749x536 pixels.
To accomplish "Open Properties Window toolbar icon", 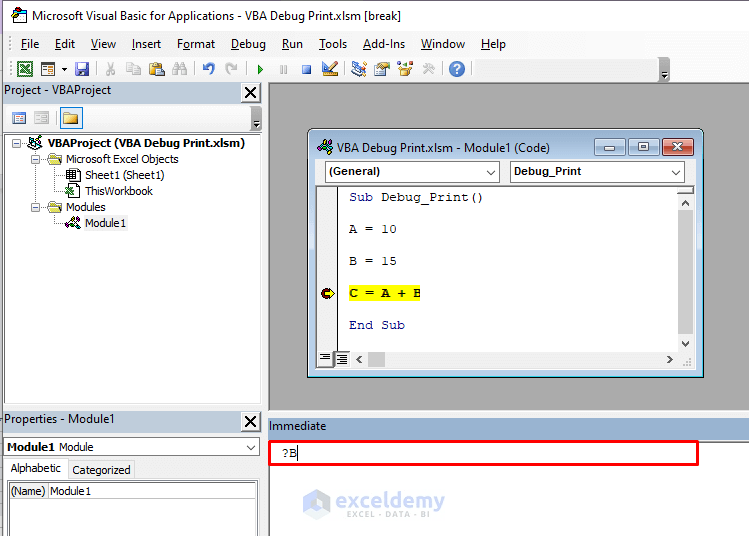I will [382, 69].
